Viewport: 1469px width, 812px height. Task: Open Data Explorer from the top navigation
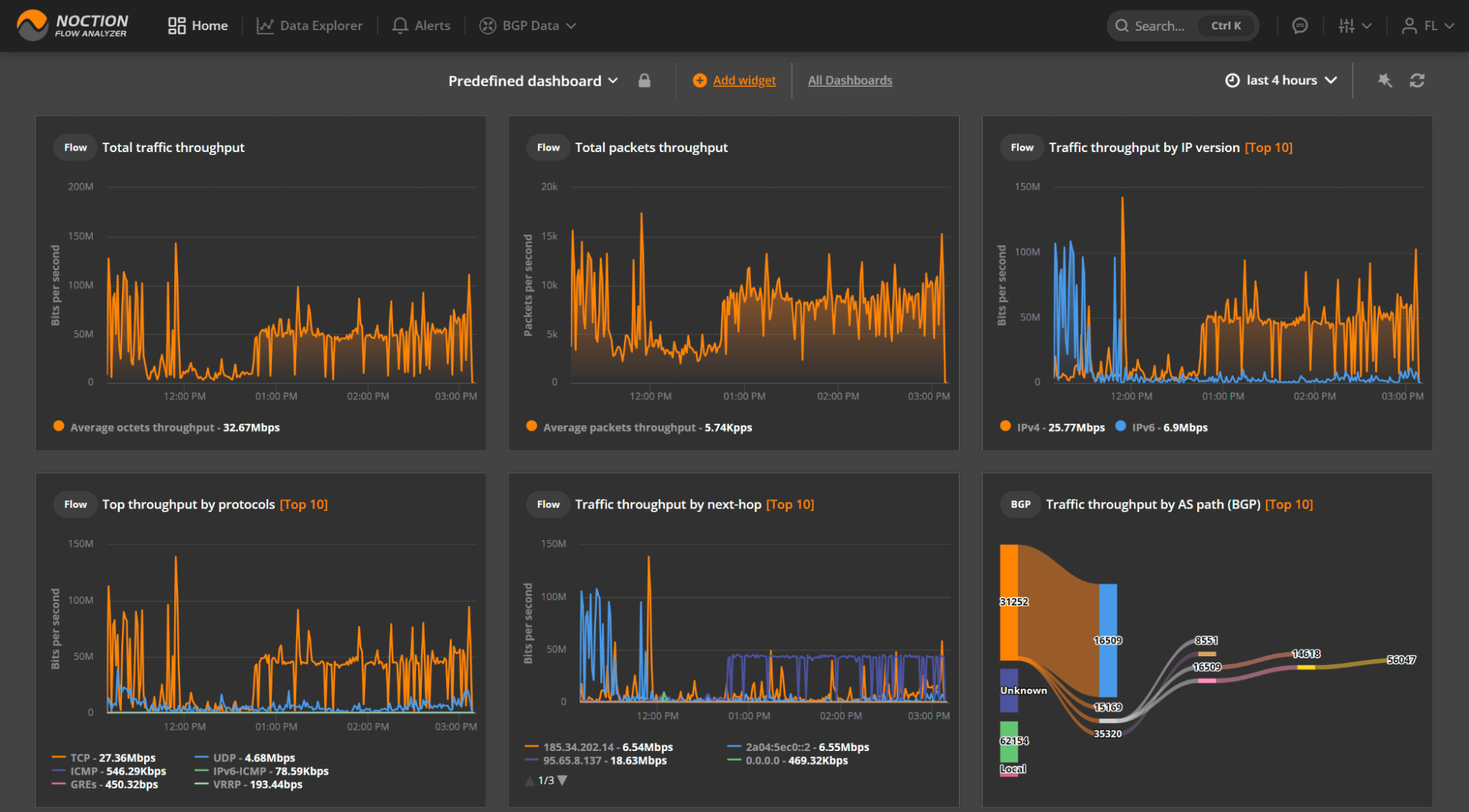pos(309,26)
